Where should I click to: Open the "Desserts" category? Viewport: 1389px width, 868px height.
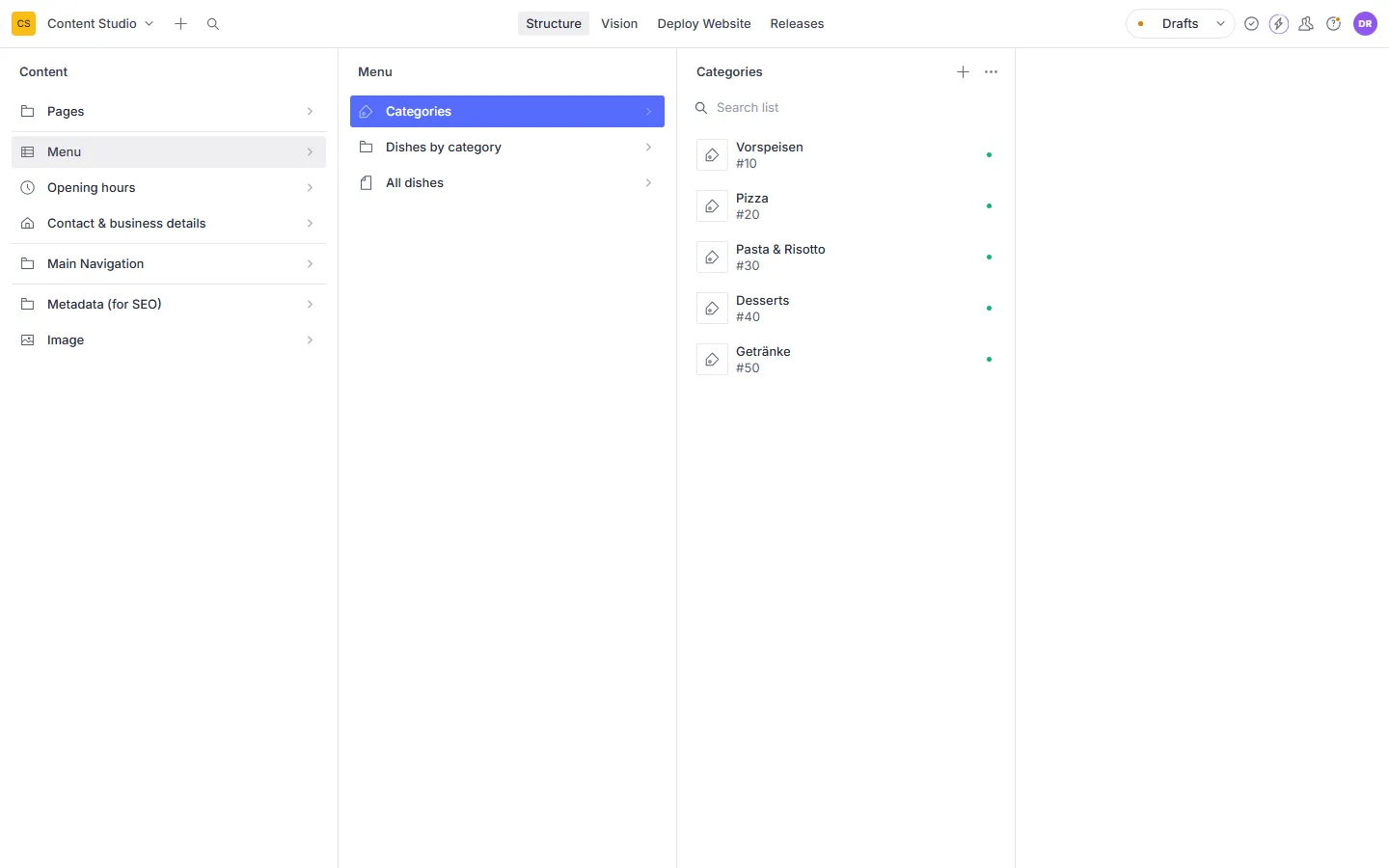point(846,308)
